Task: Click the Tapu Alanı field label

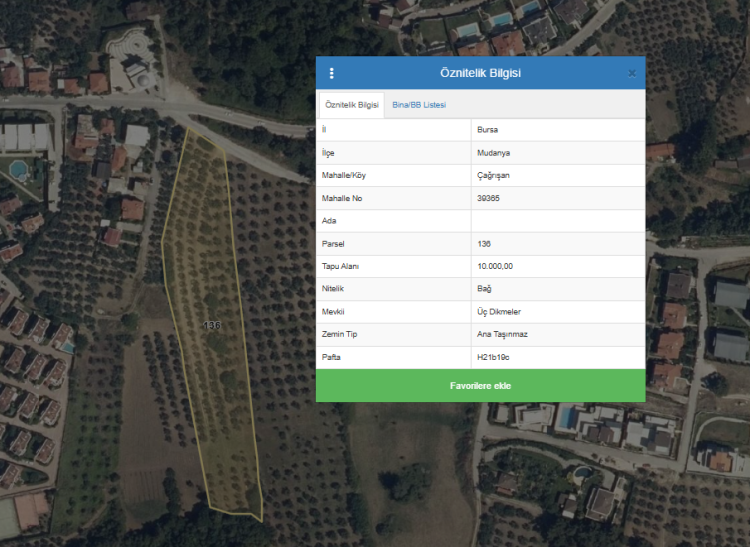Action: point(340,266)
